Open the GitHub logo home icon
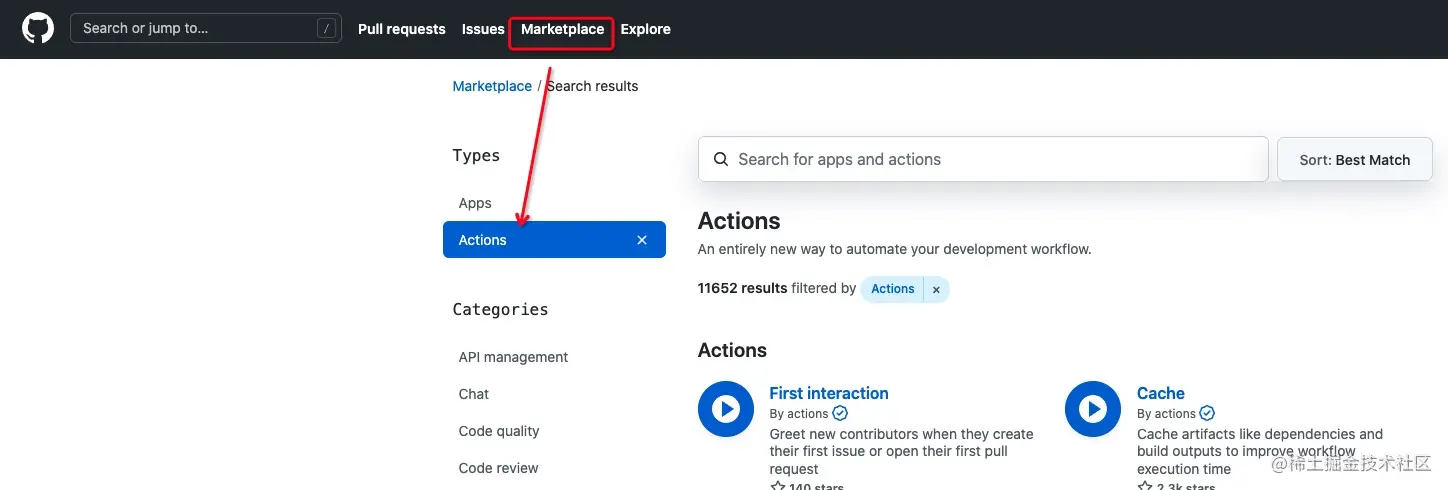Viewport: 1448px width, 490px height. pyautogui.click(x=38, y=28)
